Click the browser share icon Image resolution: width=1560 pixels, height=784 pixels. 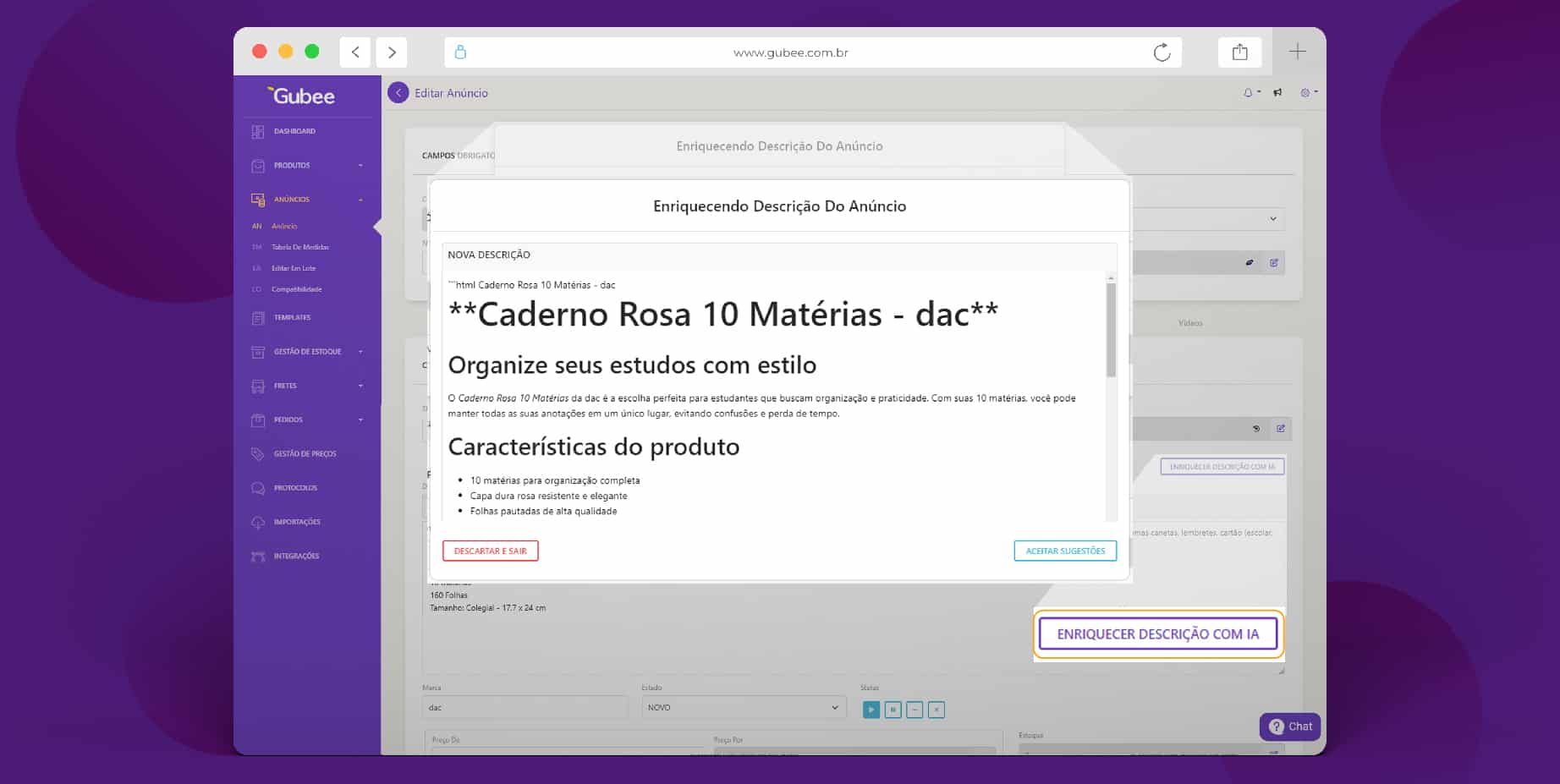pos(1240,52)
